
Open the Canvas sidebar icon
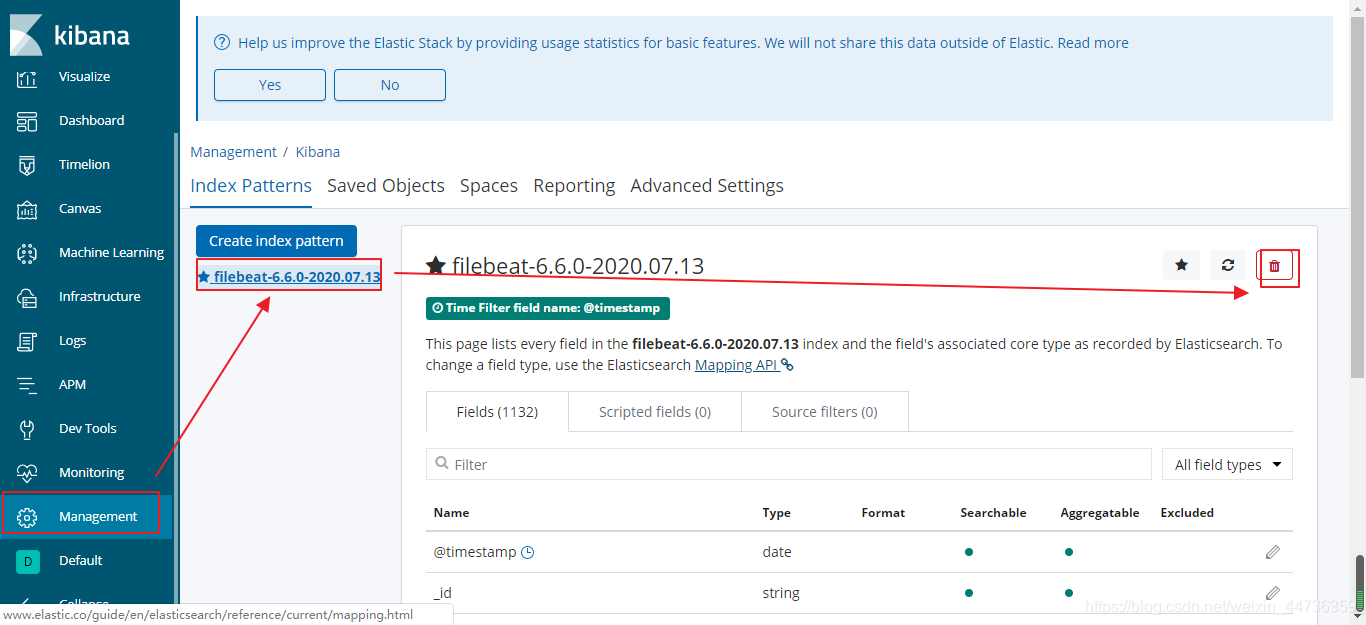click(x=28, y=209)
